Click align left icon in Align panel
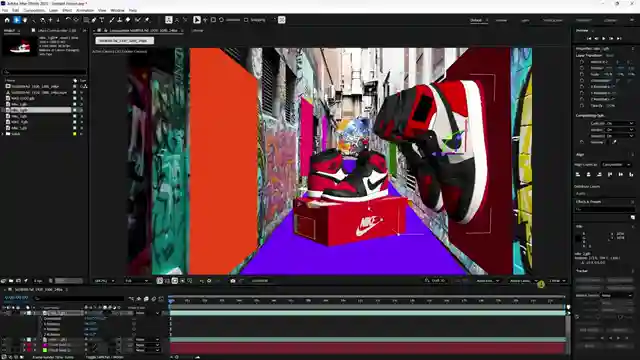Image resolution: width=640 pixels, height=360 pixels. tap(578, 174)
